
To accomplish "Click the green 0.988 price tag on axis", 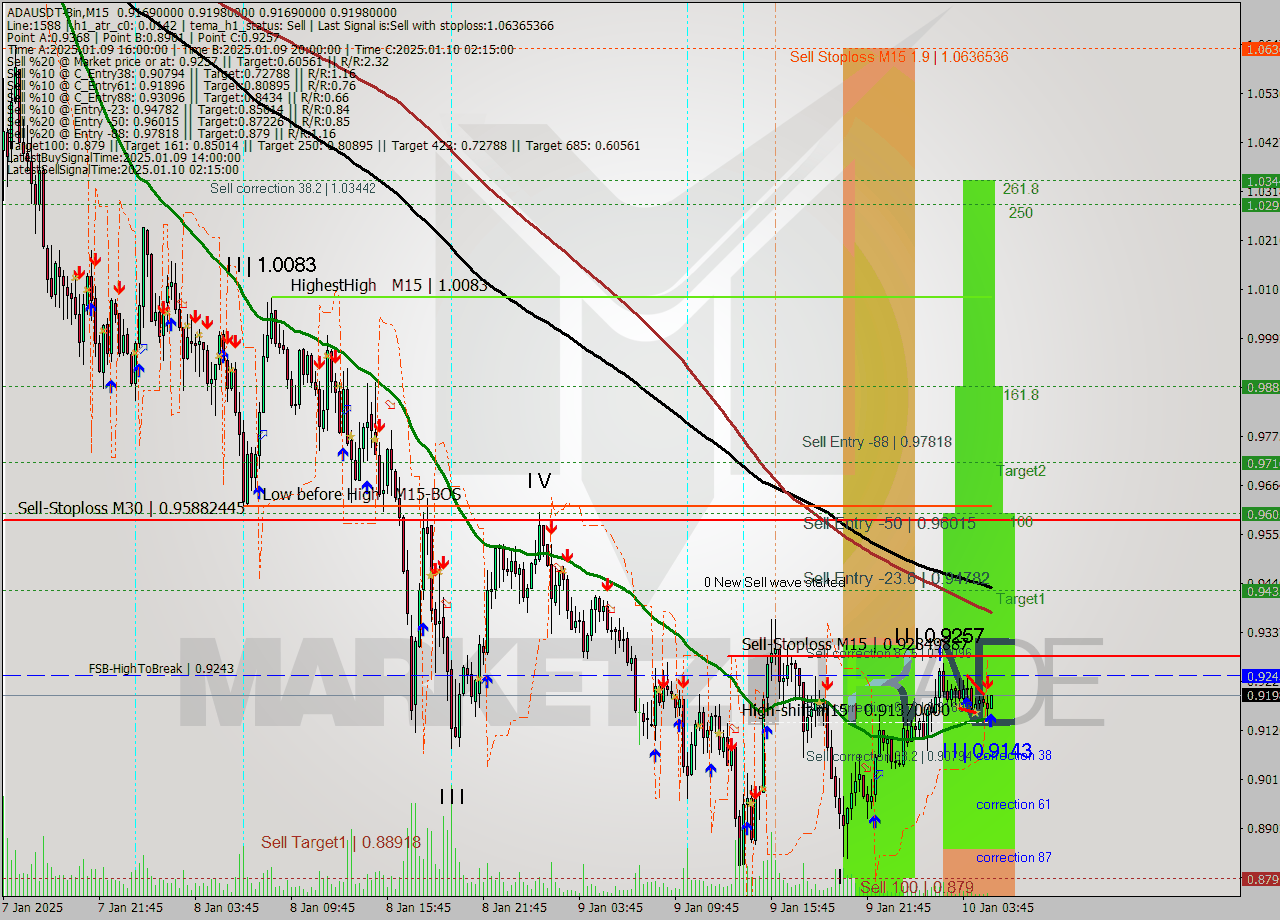I will click(1260, 387).
